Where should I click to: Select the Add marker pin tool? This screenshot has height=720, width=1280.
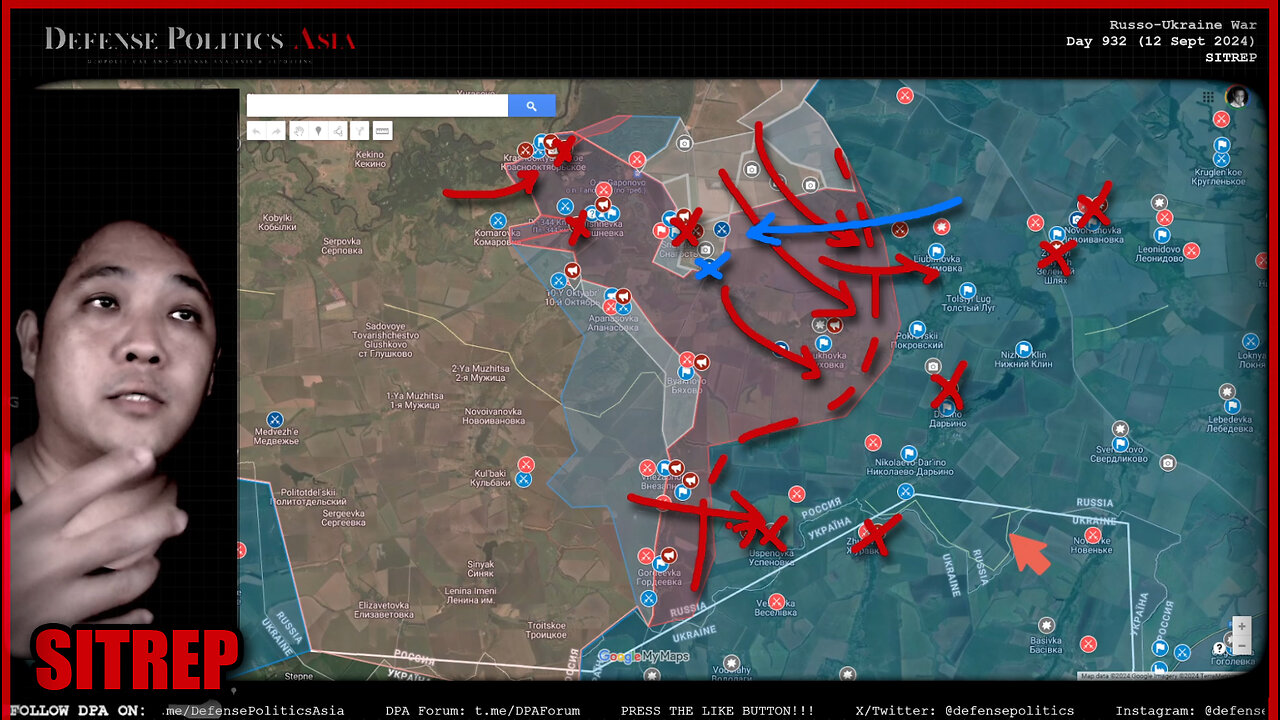[x=318, y=131]
